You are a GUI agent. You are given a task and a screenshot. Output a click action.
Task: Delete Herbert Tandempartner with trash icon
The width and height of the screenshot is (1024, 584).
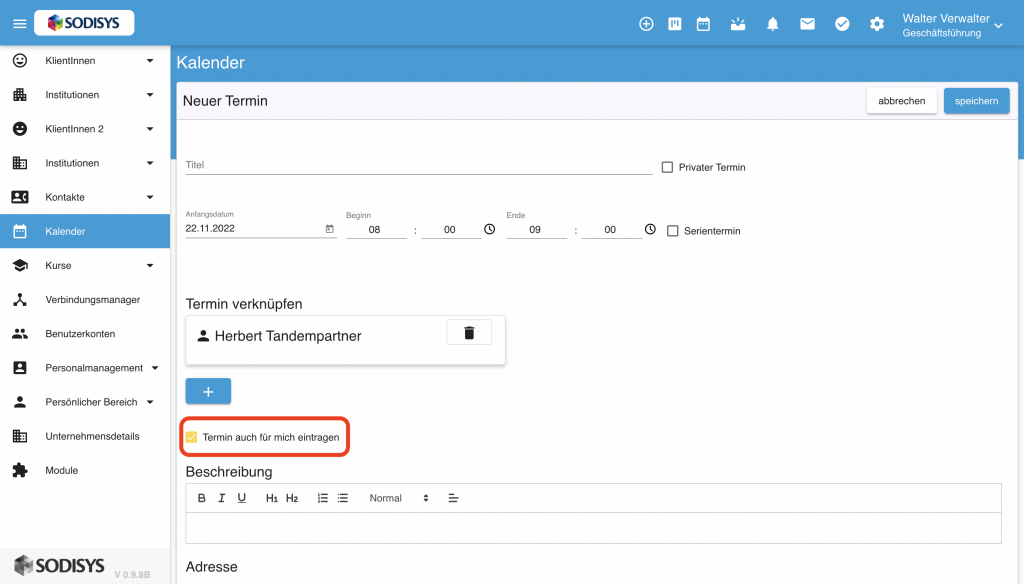(469, 333)
